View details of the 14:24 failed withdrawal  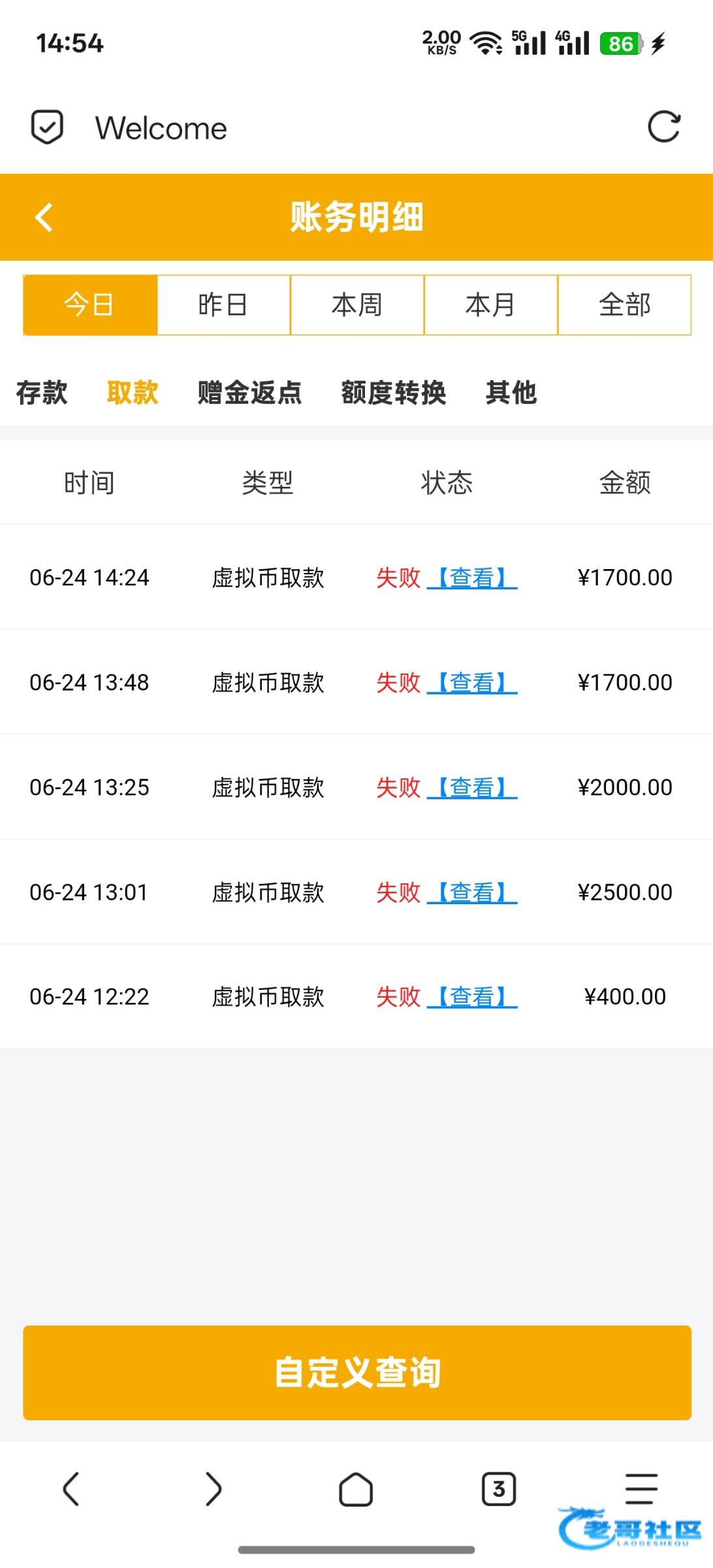[x=472, y=578]
